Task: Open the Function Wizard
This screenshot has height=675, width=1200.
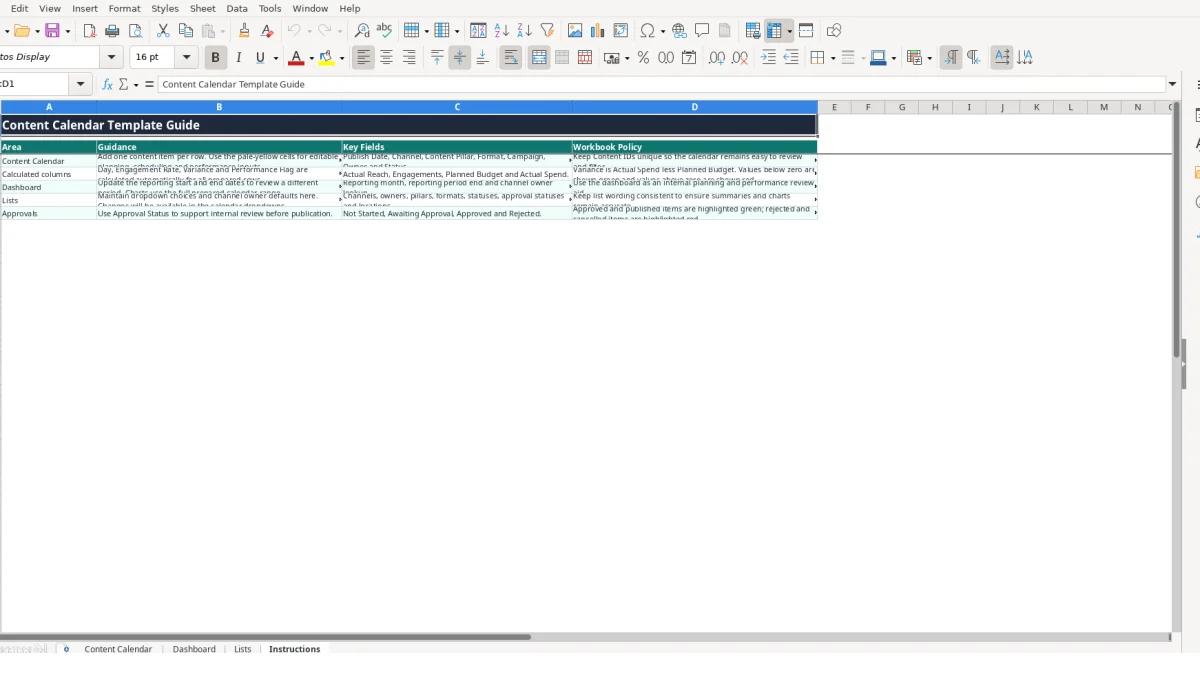Action: pyautogui.click(x=108, y=84)
